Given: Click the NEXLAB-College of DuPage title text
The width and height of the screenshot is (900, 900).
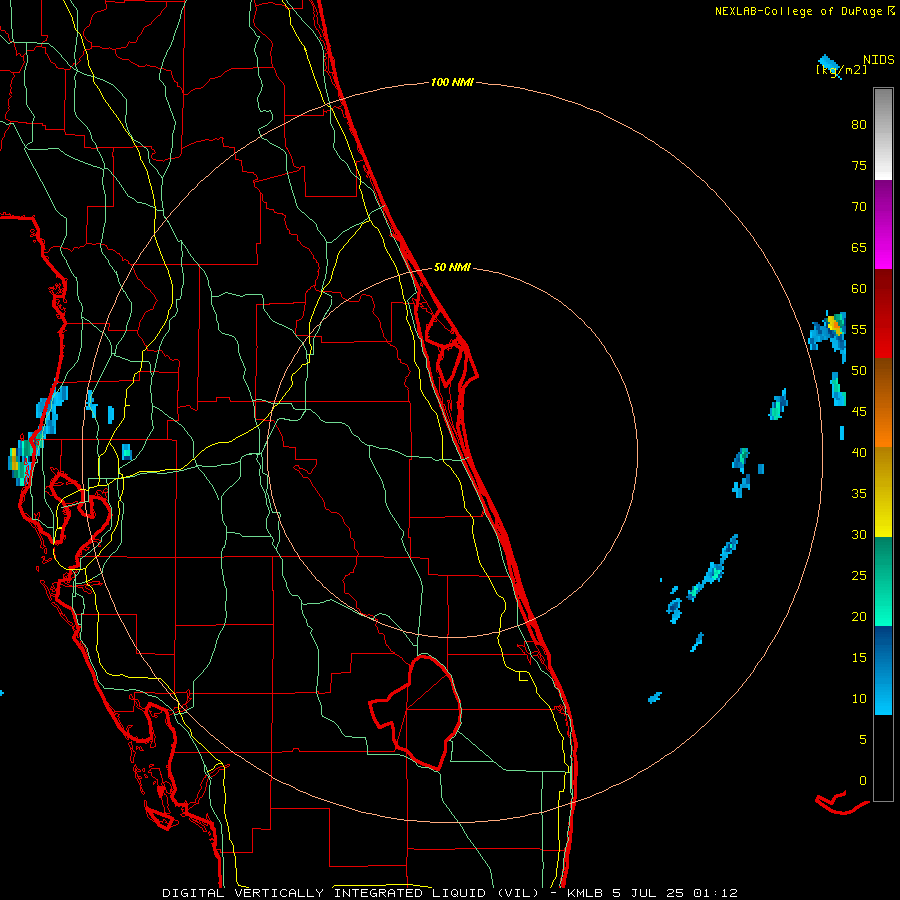Looking at the screenshot, I should coord(799,11).
